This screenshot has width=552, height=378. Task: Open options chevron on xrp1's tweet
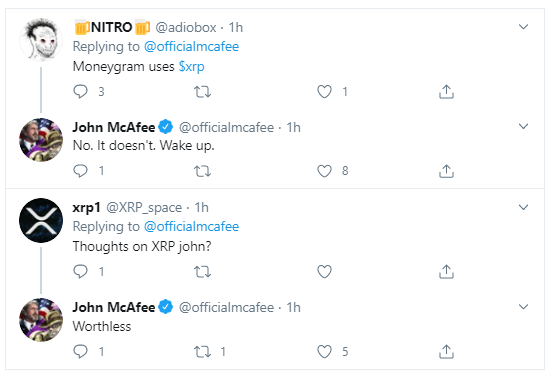pos(523,207)
